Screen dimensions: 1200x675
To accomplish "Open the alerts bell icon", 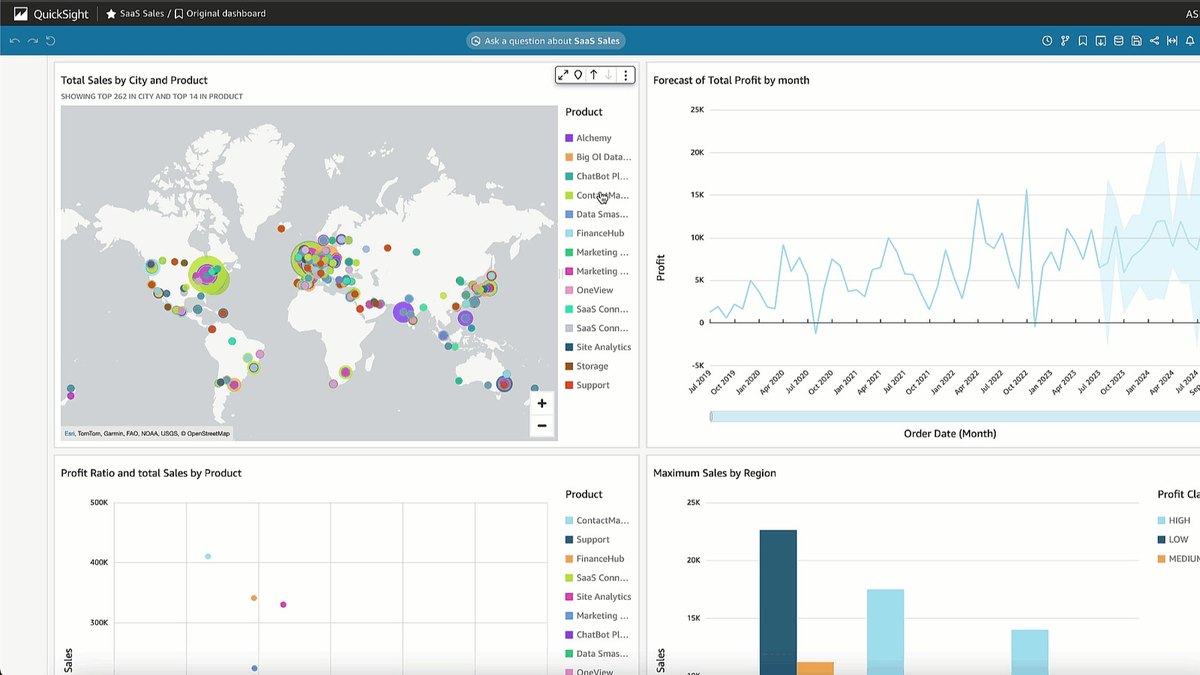I will [1191, 41].
